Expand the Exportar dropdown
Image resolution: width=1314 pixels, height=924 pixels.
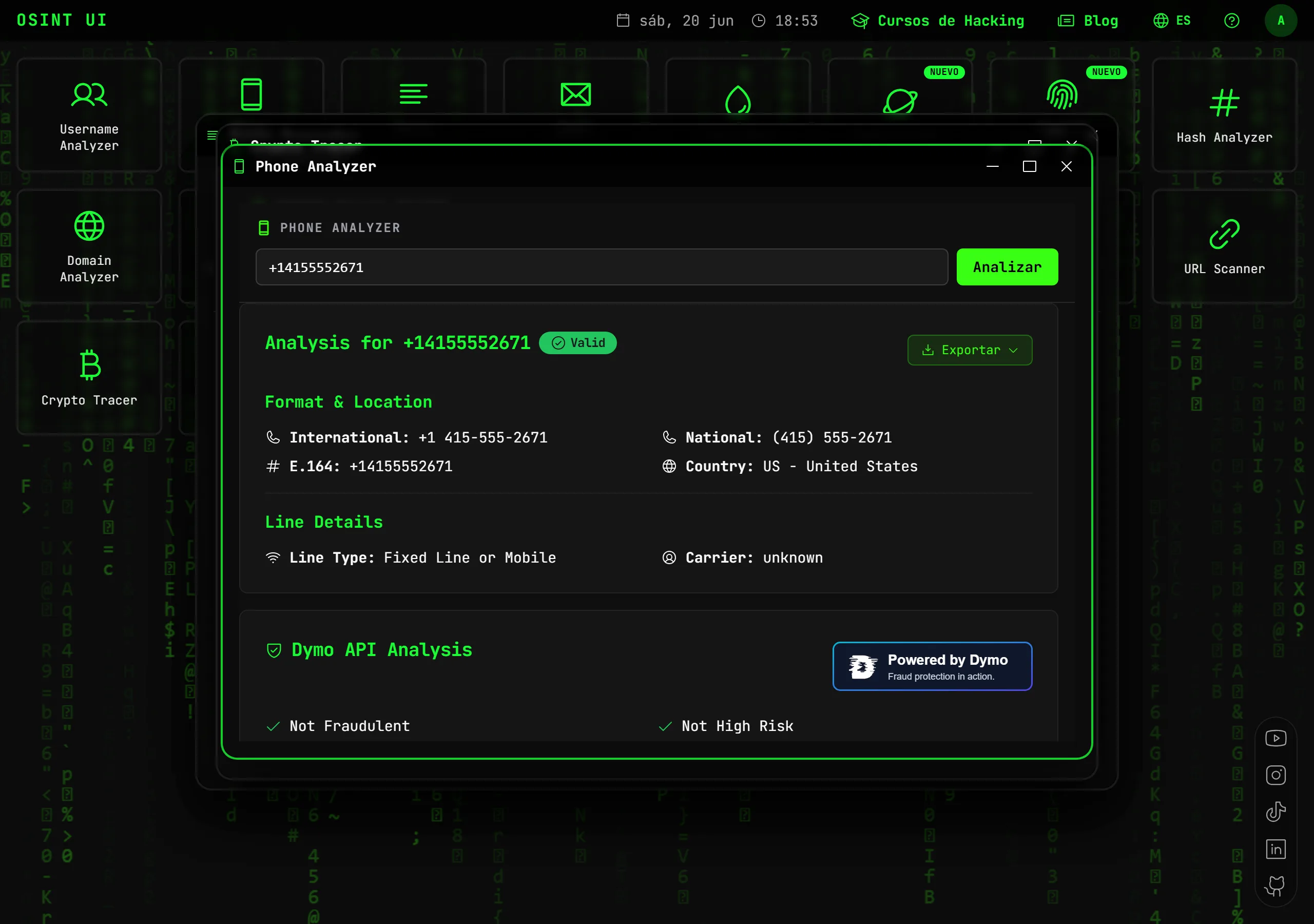970,350
